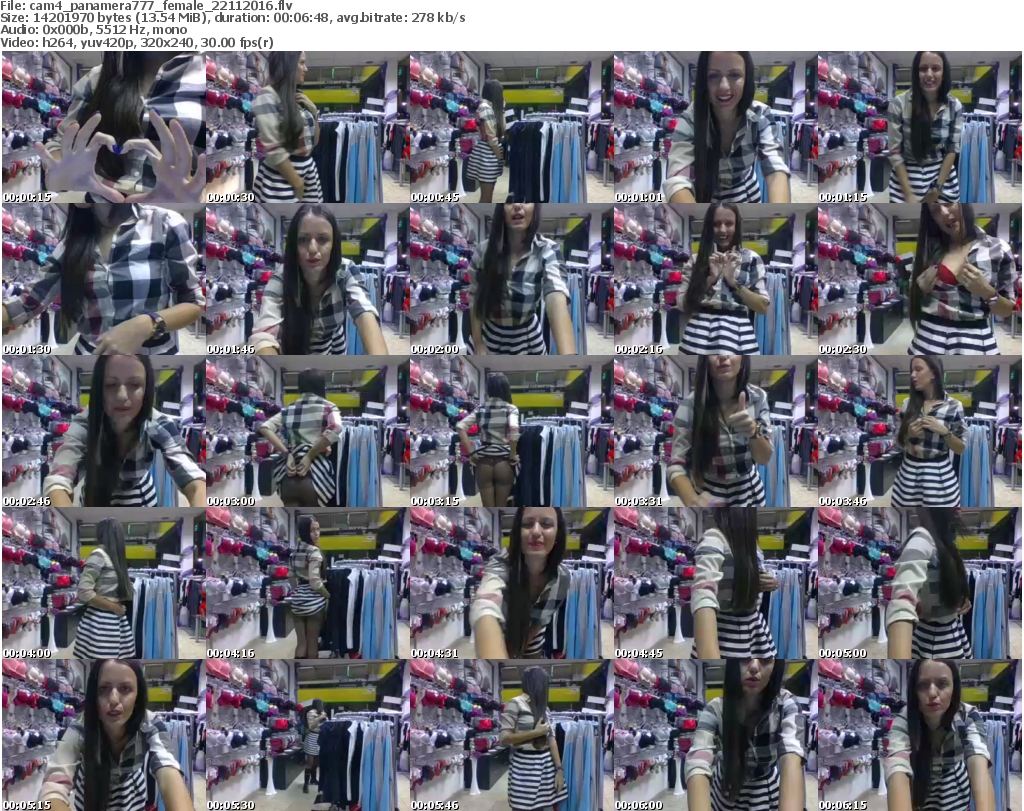Click the frame at 00:01:01
The height and width of the screenshot is (811, 1024).
point(715,128)
